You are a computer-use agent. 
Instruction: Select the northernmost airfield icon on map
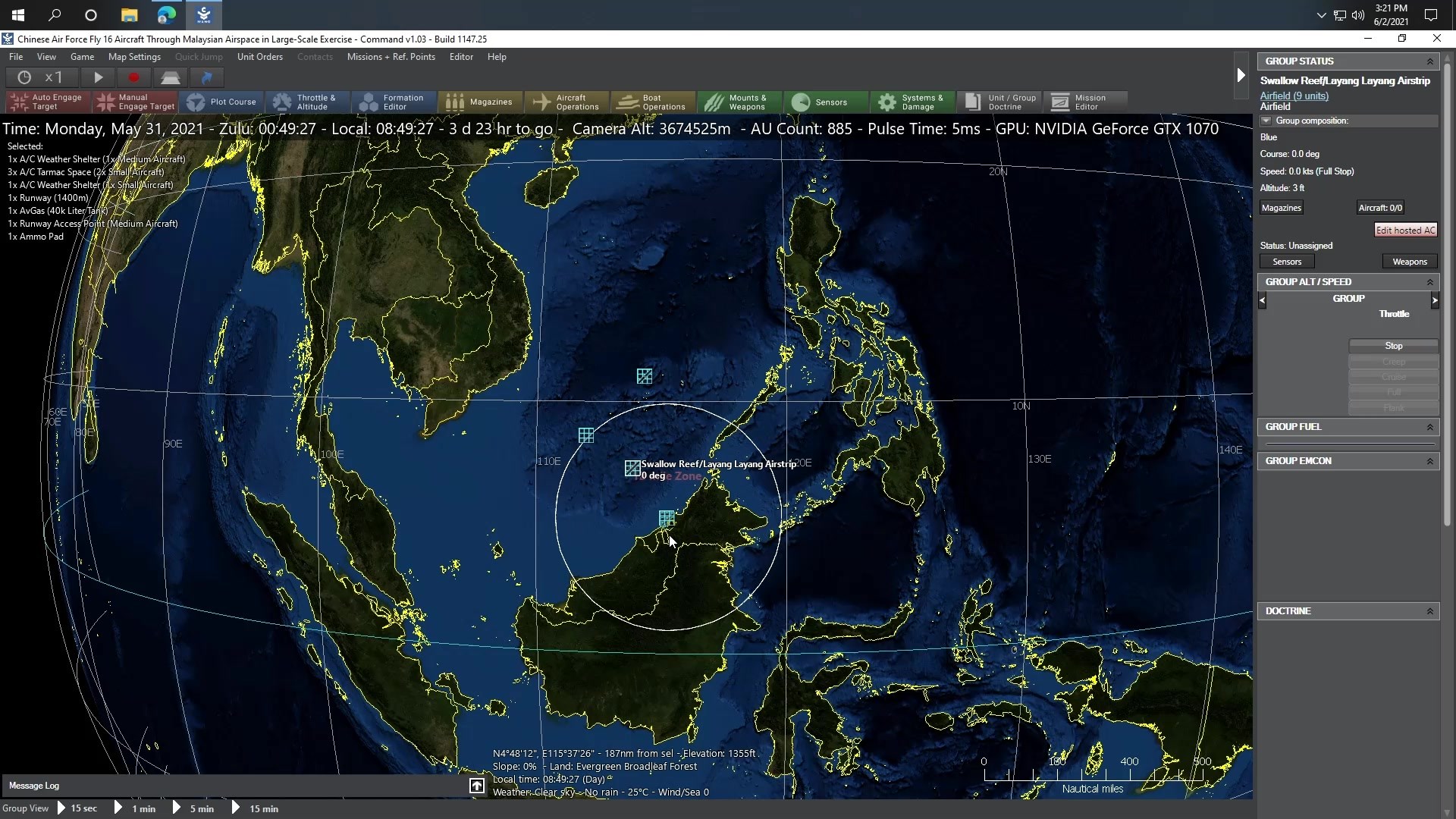(x=645, y=376)
